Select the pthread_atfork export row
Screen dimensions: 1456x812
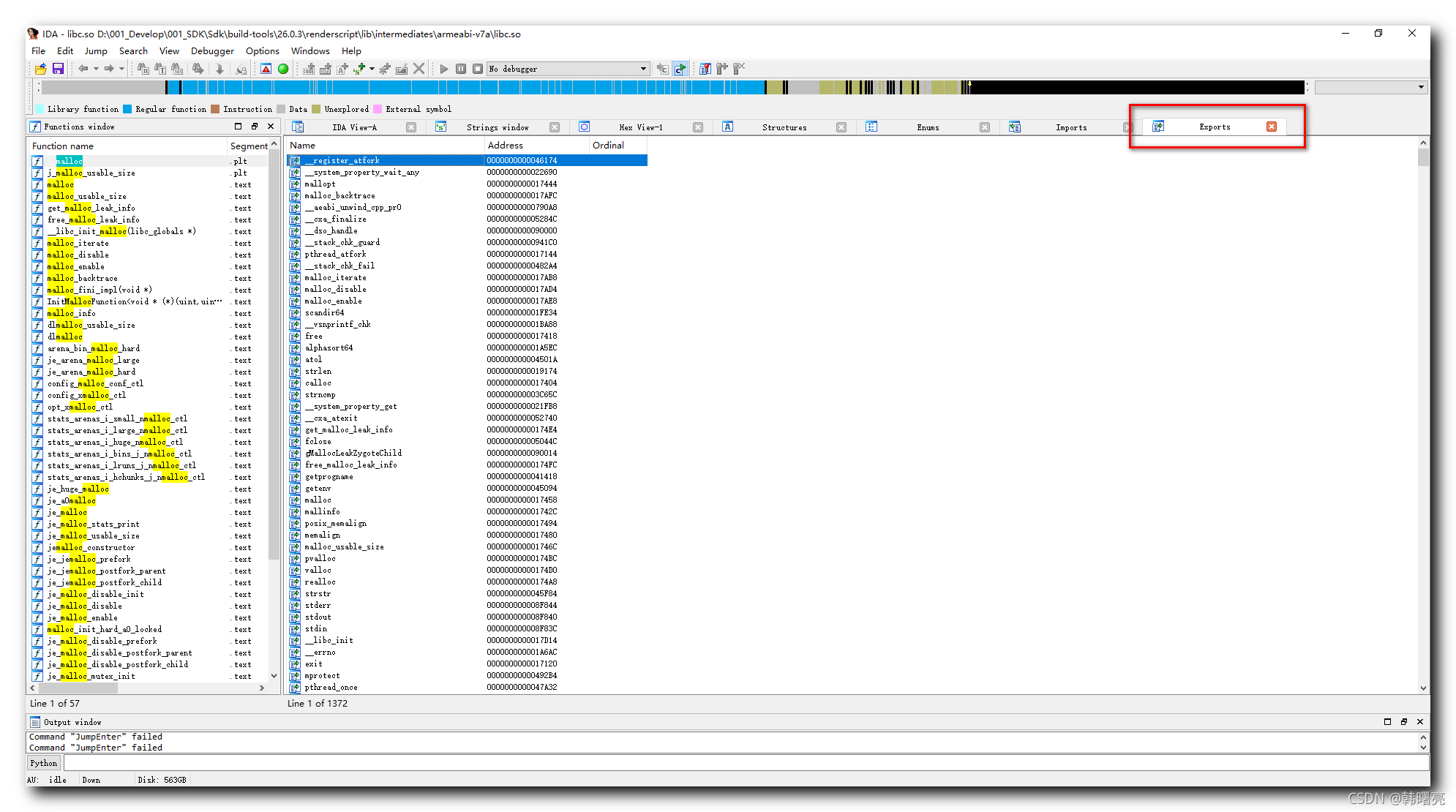click(x=467, y=254)
